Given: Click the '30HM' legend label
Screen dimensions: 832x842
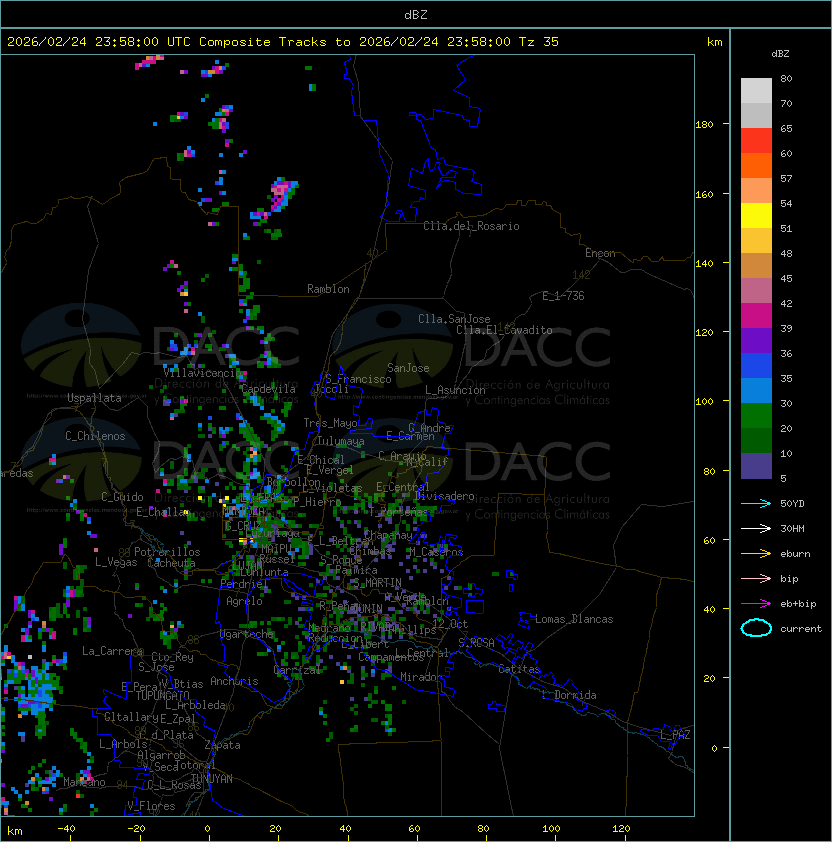Looking at the screenshot, I should click(792, 528).
